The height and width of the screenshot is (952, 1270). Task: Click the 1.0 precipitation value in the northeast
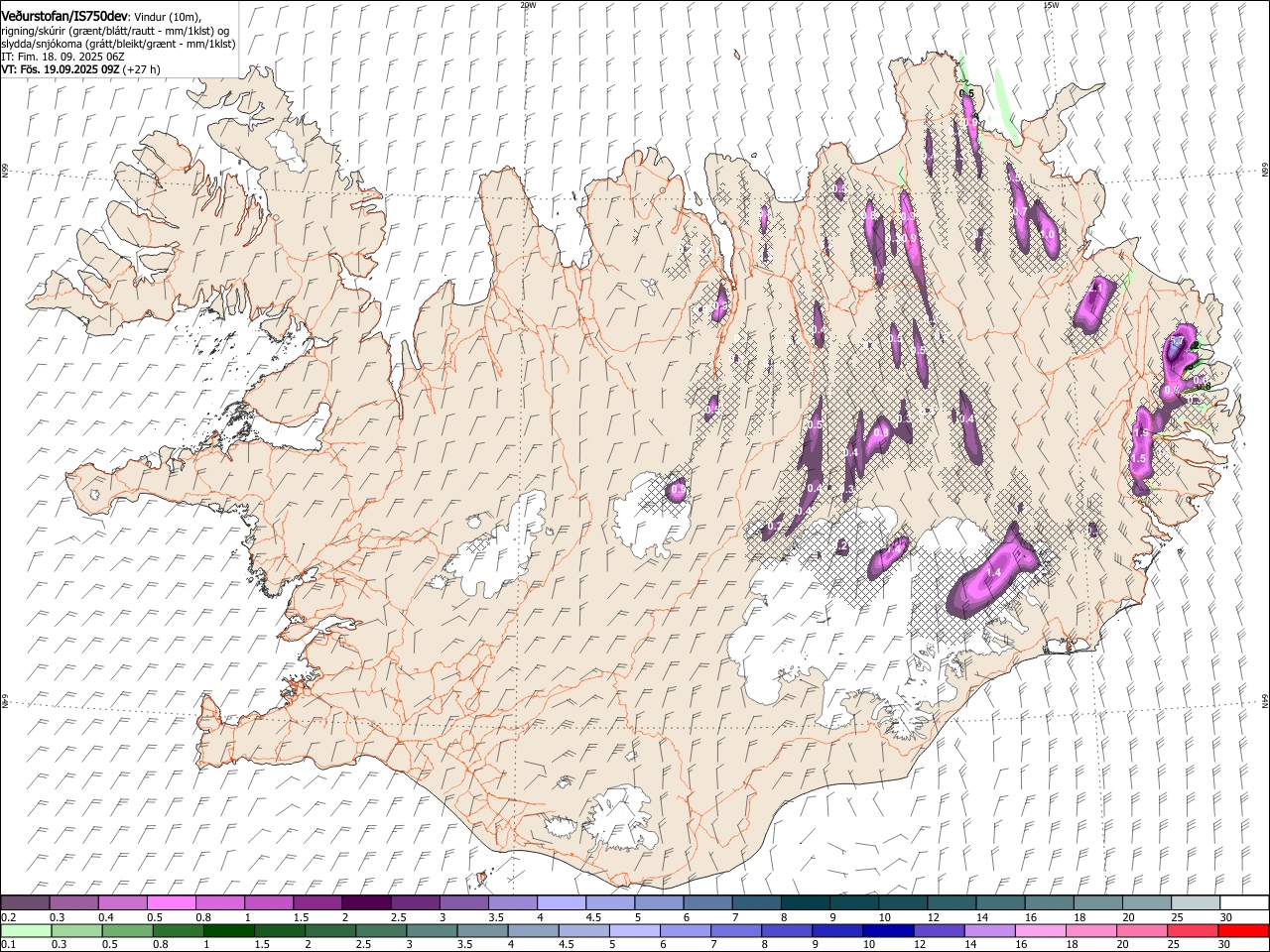pos(1048,236)
